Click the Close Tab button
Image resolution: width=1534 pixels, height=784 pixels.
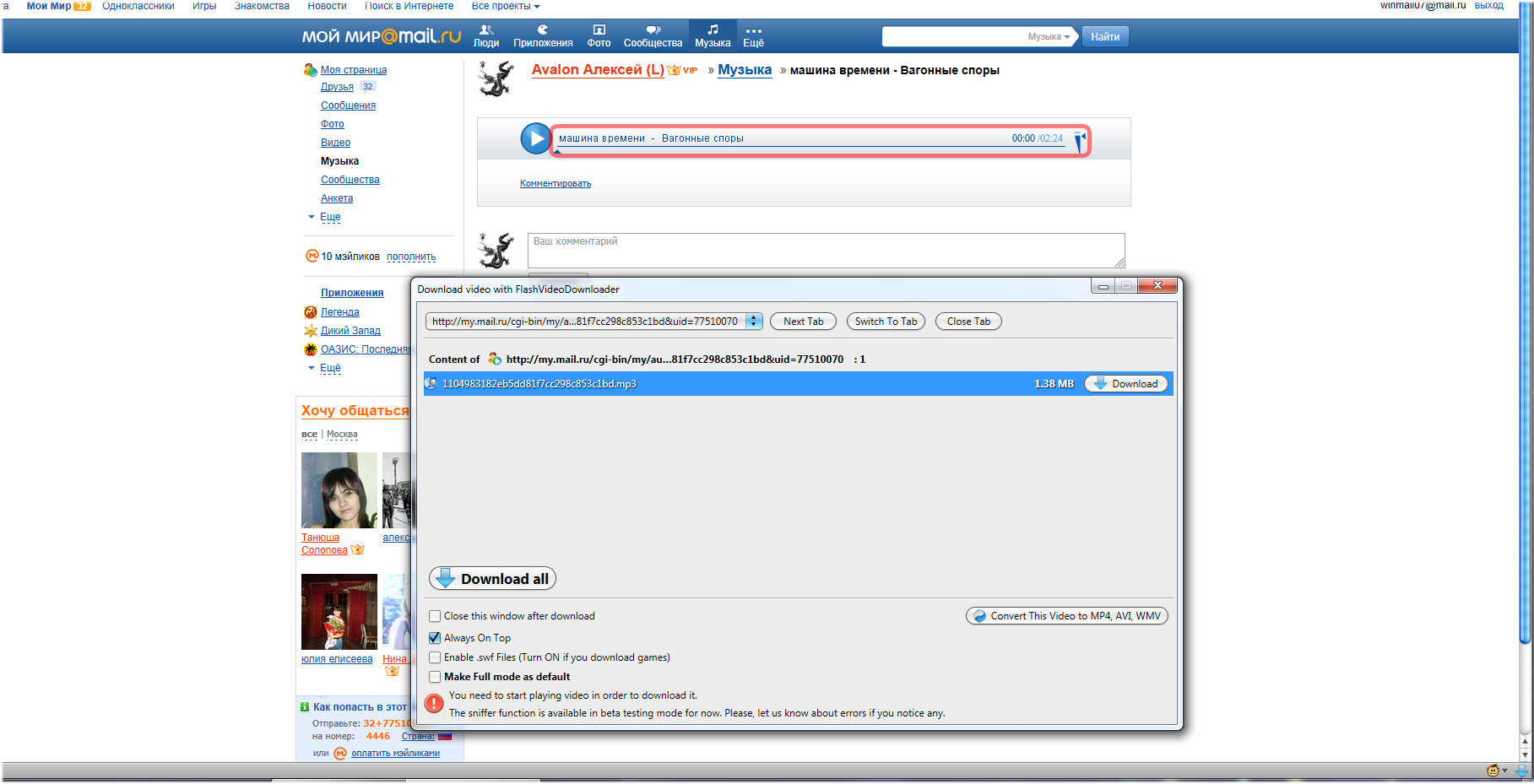click(x=968, y=322)
